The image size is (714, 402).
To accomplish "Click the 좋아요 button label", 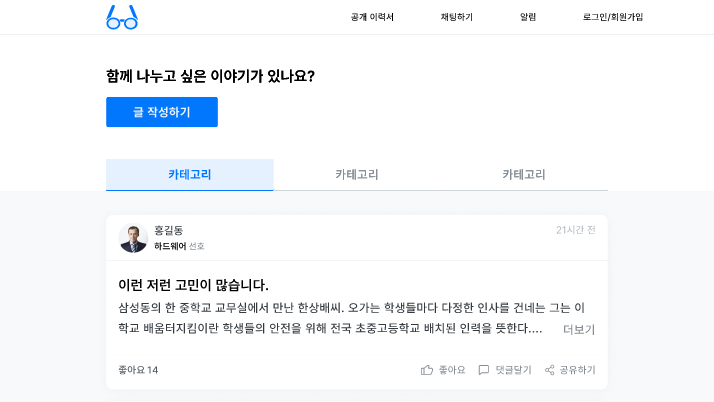I will tap(452, 370).
